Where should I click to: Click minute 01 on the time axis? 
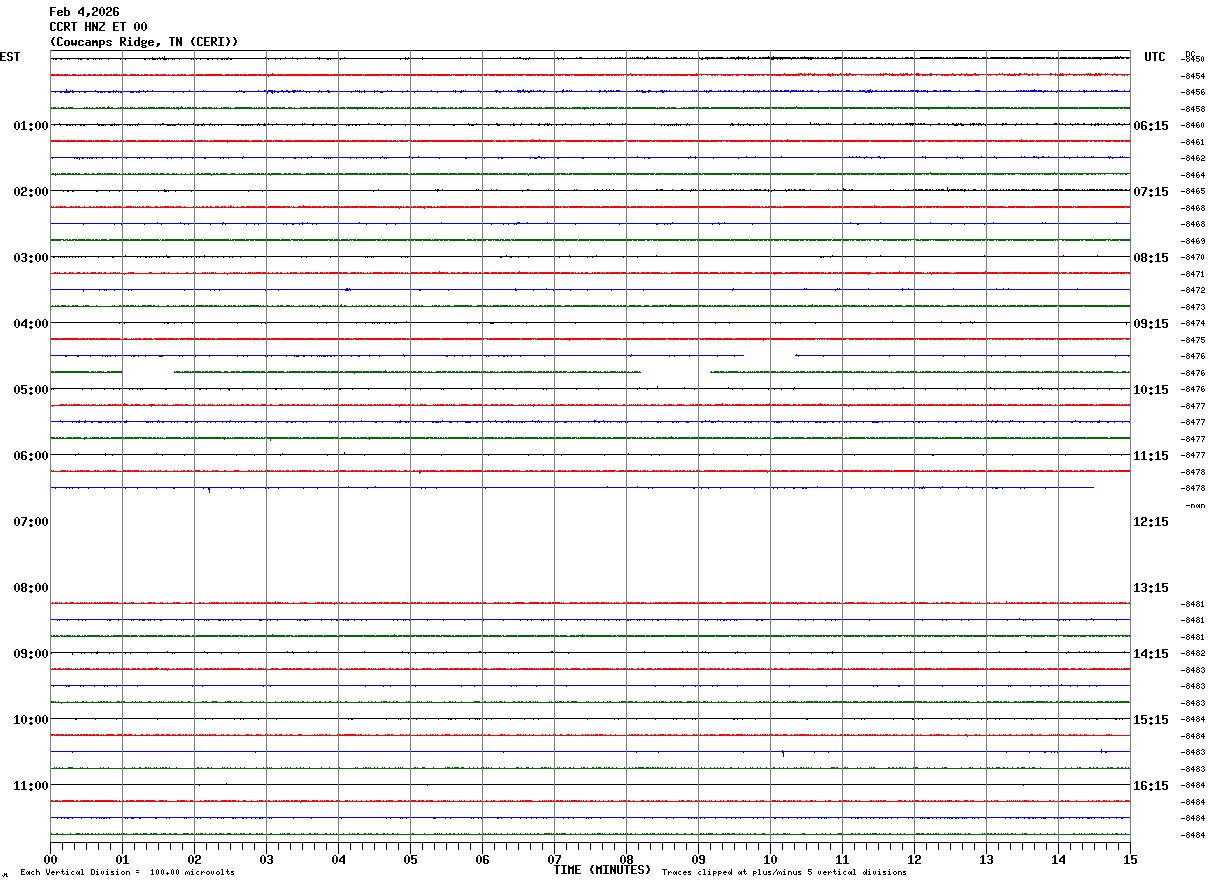point(122,860)
